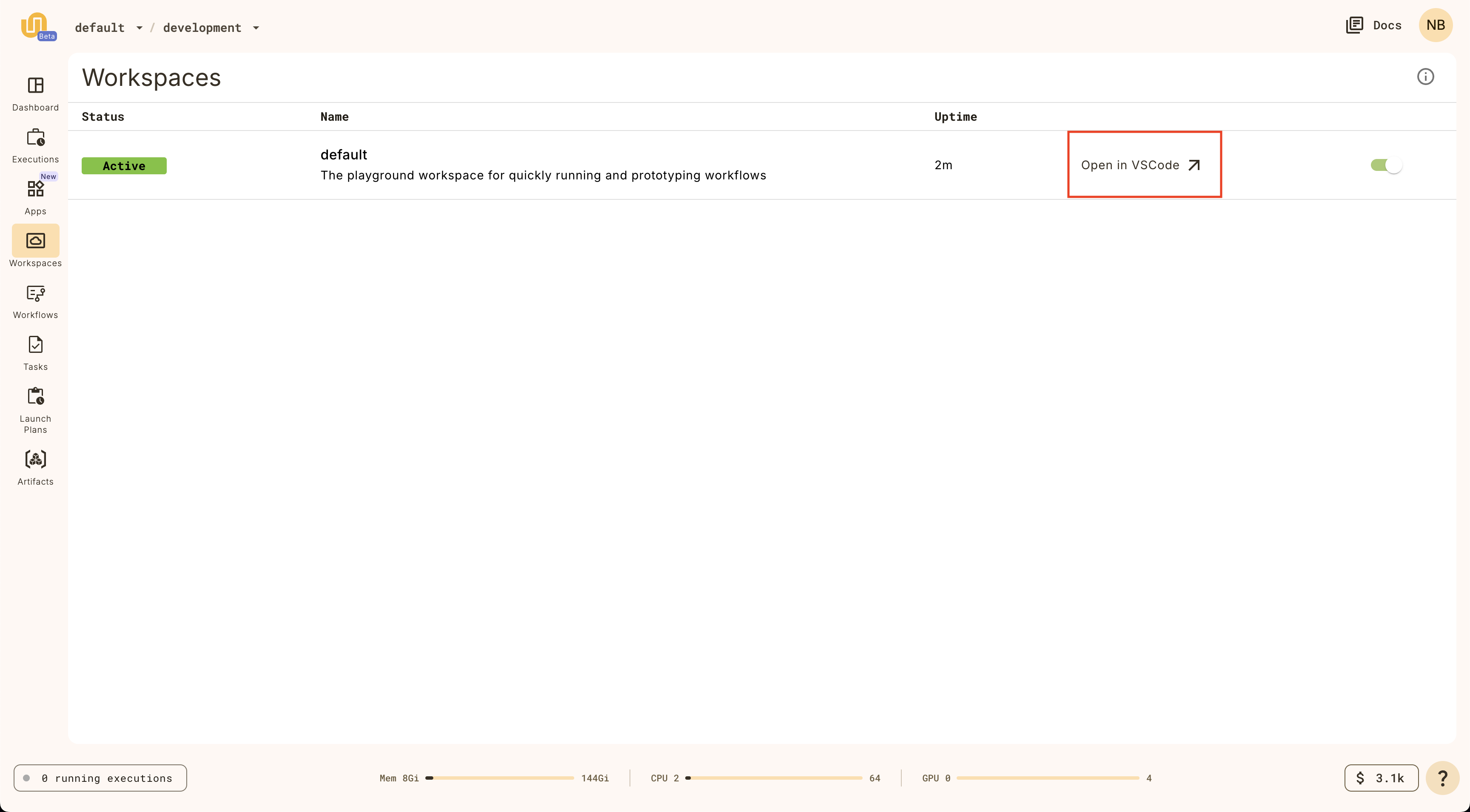Click the New badge on Apps

48,176
